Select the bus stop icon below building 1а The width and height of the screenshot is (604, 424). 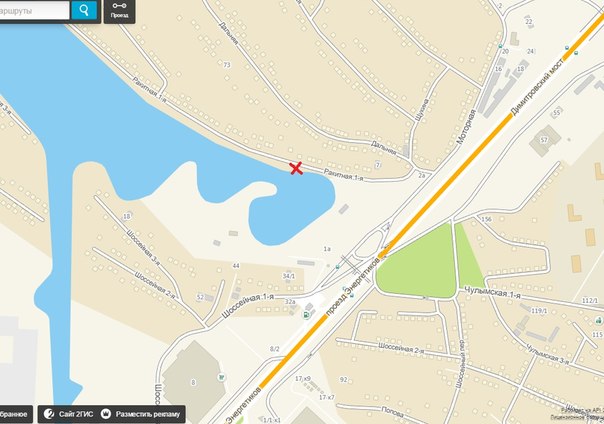coord(338,266)
